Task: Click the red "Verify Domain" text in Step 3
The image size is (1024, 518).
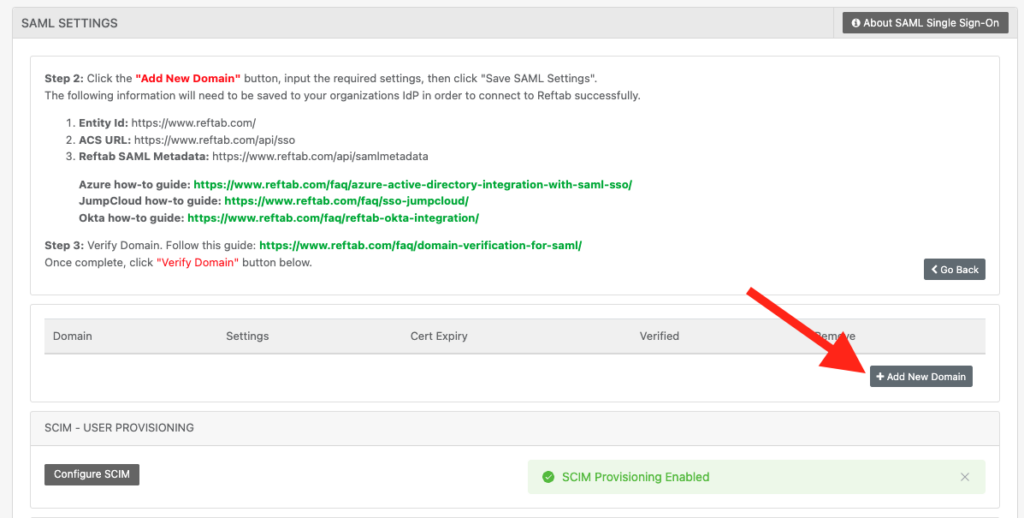Action: (x=197, y=263)
